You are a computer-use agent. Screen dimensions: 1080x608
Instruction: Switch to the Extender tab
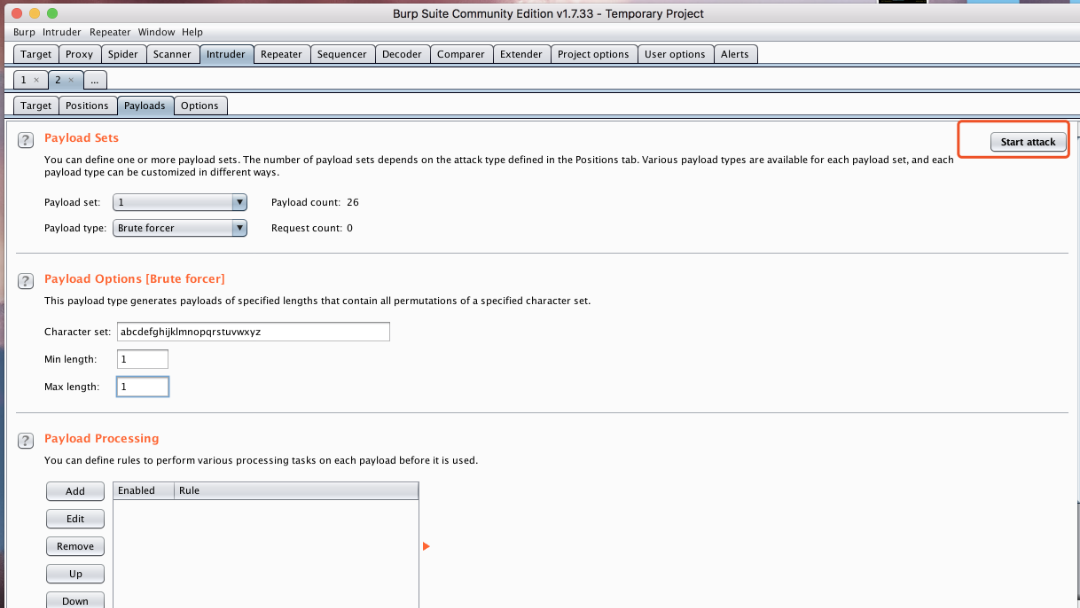pos(521,54)
